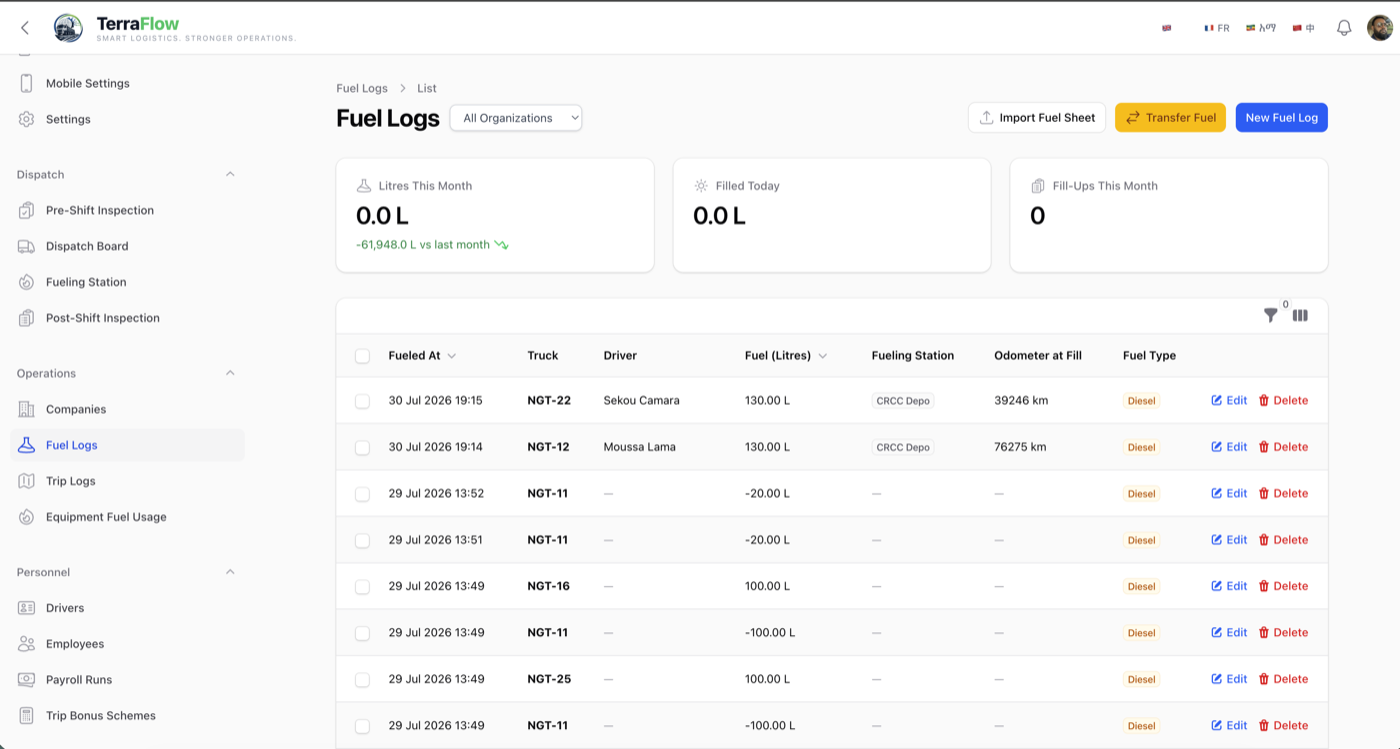Edit the NGT-22 fuel log
Viewport: 1400px width, 749px height.
[1229, 400]
